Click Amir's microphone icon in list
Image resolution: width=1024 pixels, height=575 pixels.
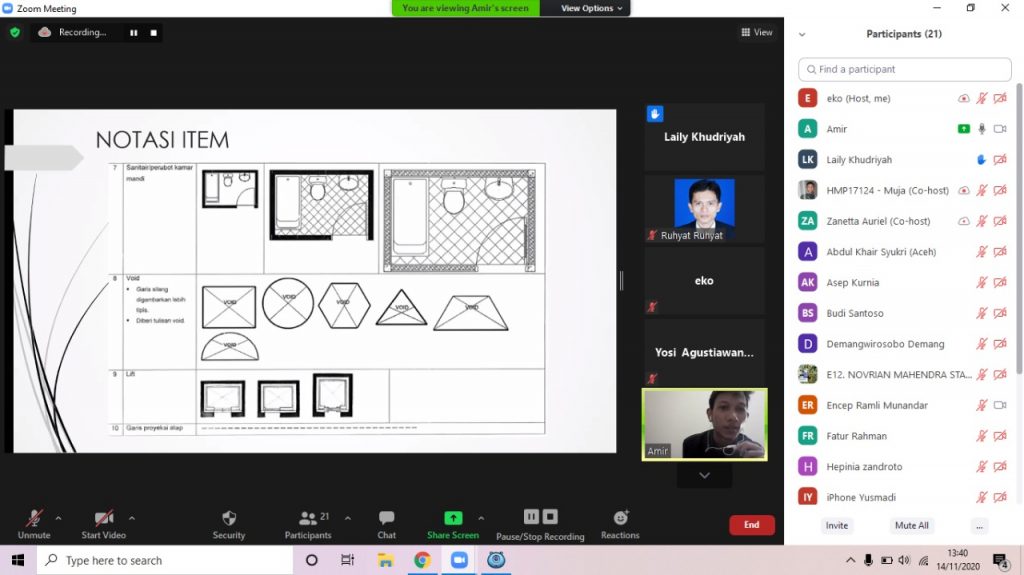982,129
